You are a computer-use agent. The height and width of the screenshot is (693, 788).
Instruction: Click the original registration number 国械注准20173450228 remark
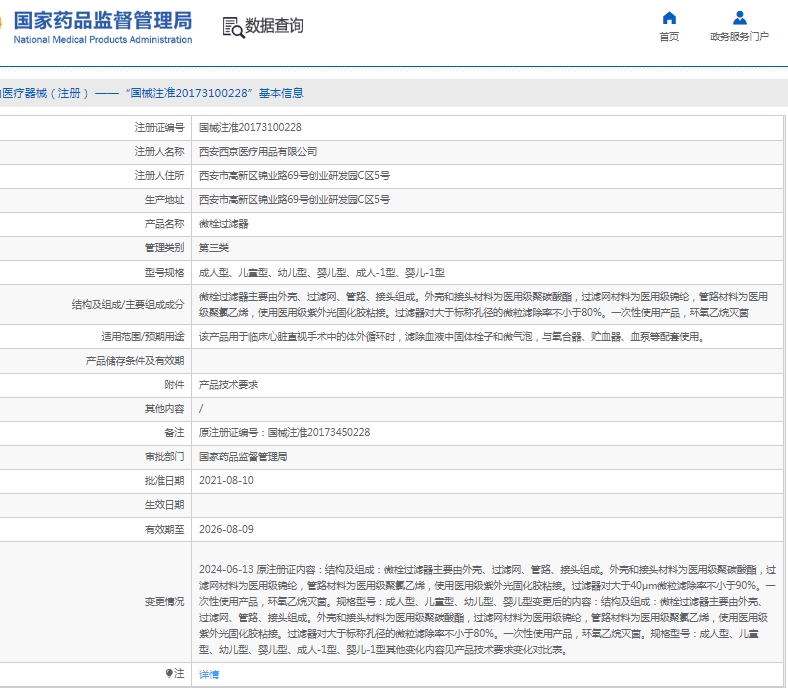tap(284, 433)
